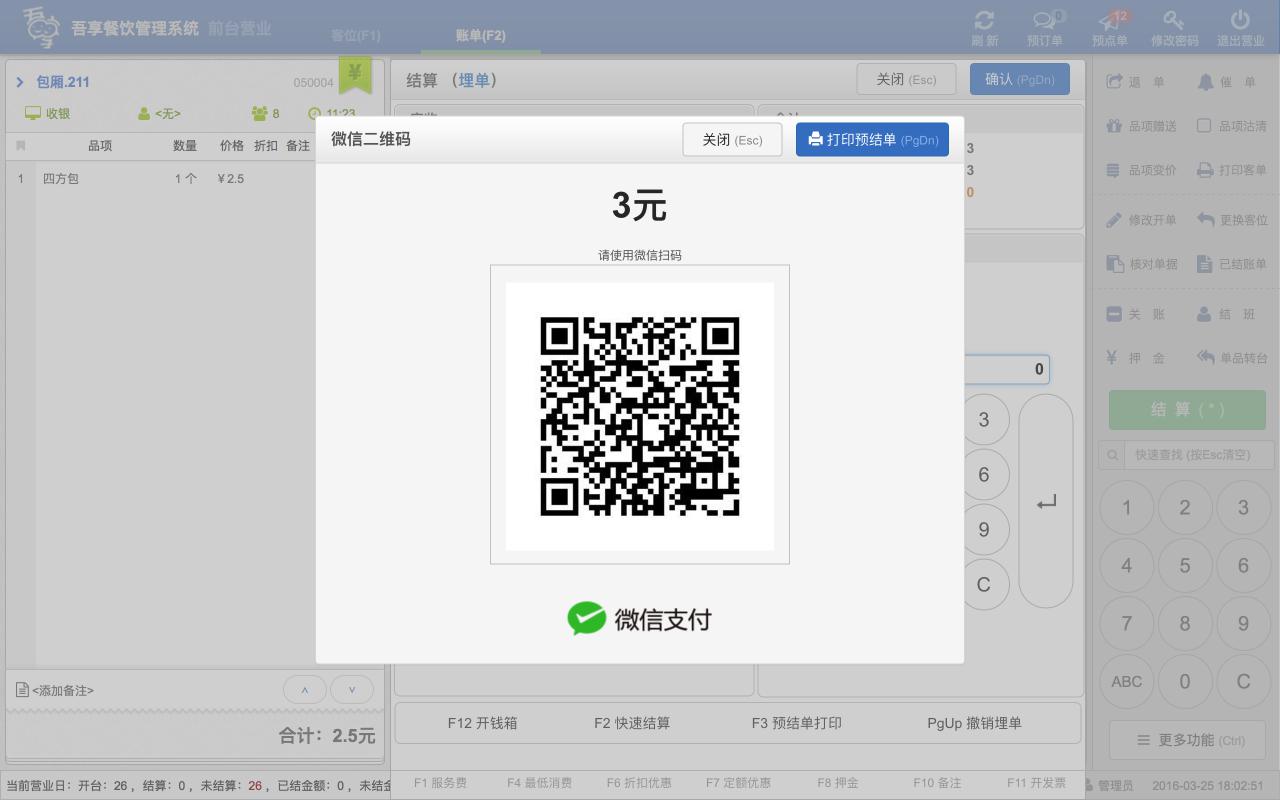Click 品项赠送 gift button
The height and width of the screenshot is (800, 1280).
(1141, 126)
